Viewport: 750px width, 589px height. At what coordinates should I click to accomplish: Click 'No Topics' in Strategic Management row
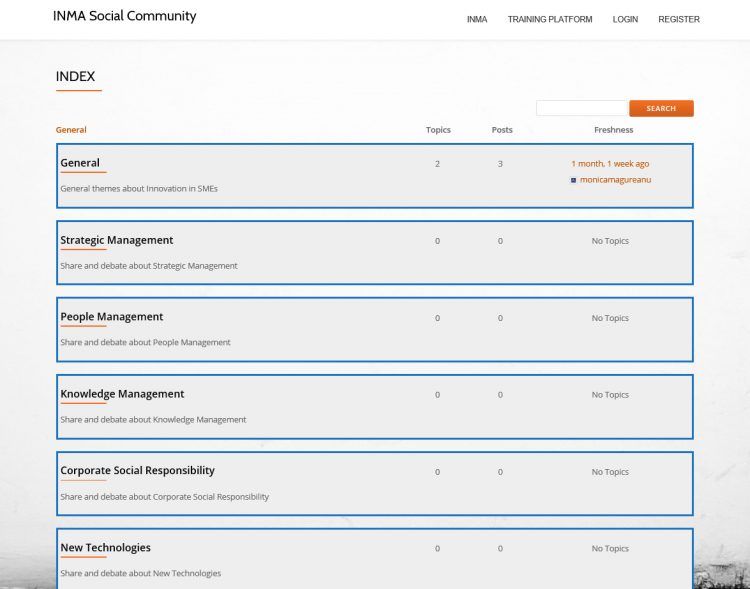610,241
